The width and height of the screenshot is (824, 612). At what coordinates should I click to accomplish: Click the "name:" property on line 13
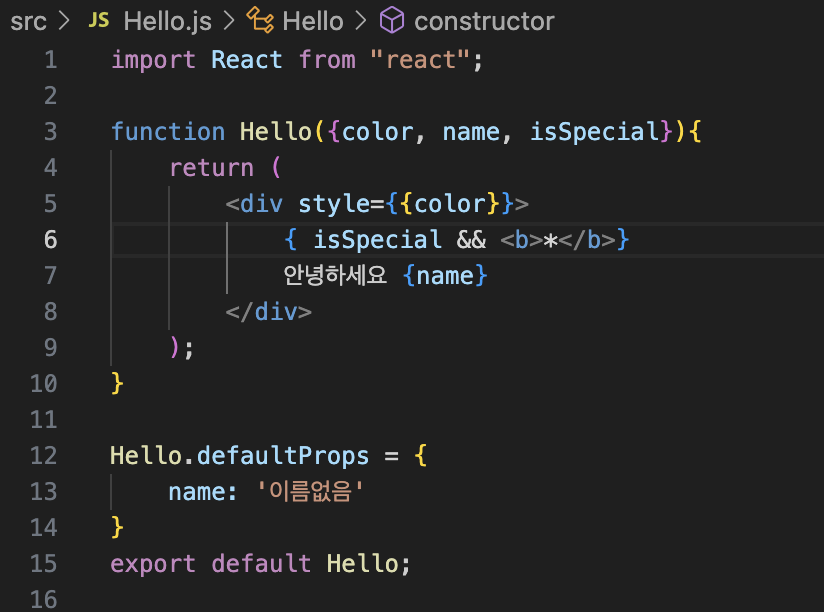[203, 492]
